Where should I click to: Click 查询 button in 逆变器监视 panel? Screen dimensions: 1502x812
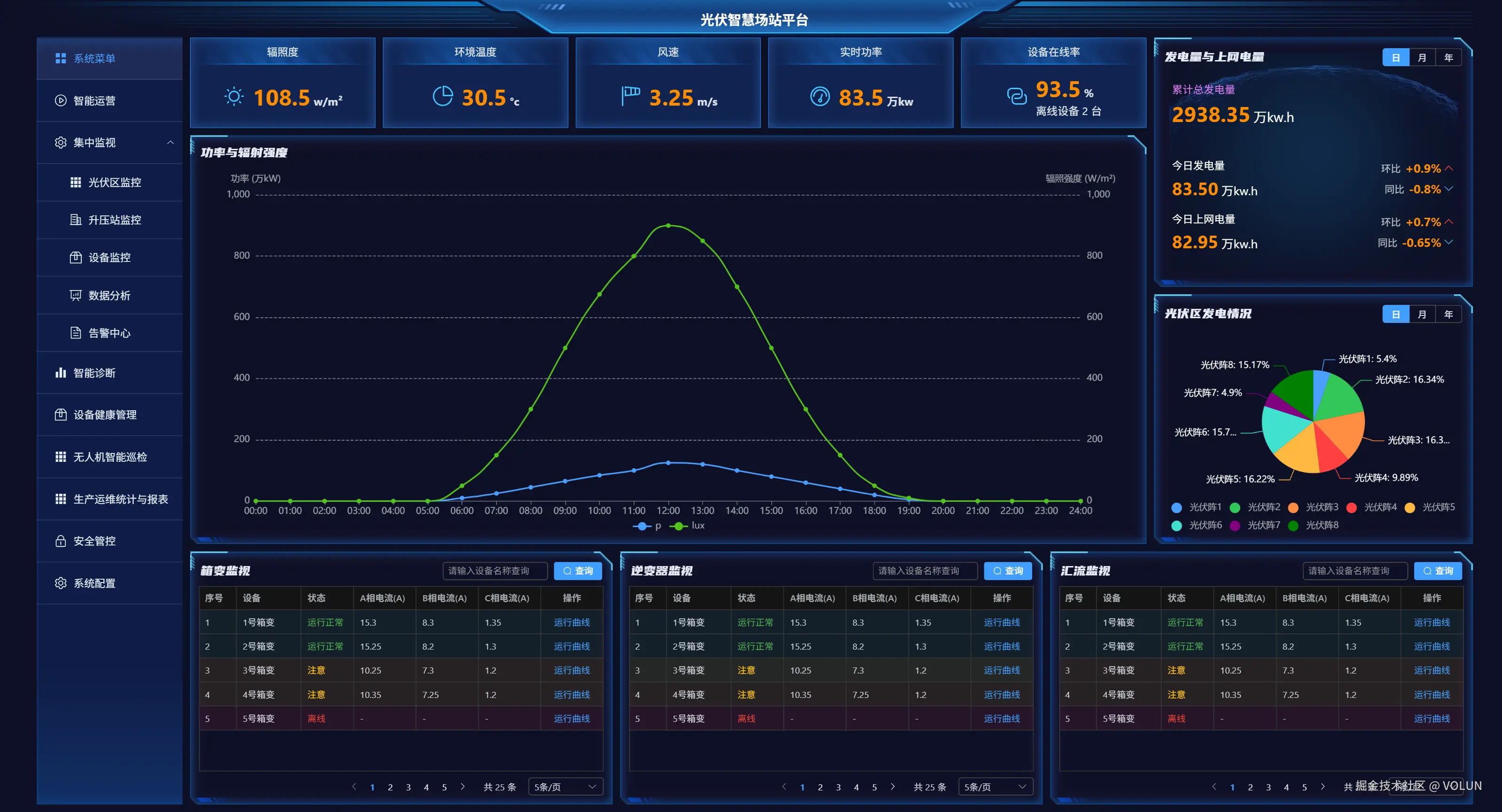click(x=1008, y=571)
